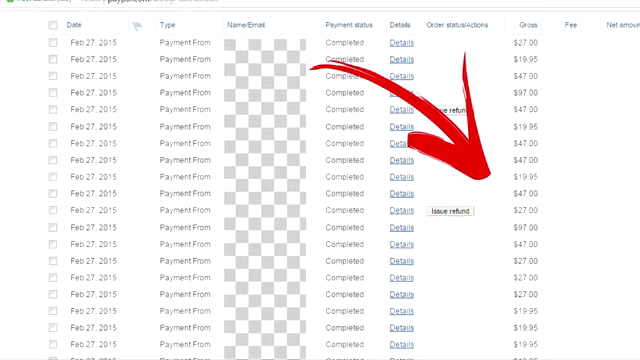Click the Order status/Actions column header
Viewport: 640px width, 360px height.
point(457,25)
